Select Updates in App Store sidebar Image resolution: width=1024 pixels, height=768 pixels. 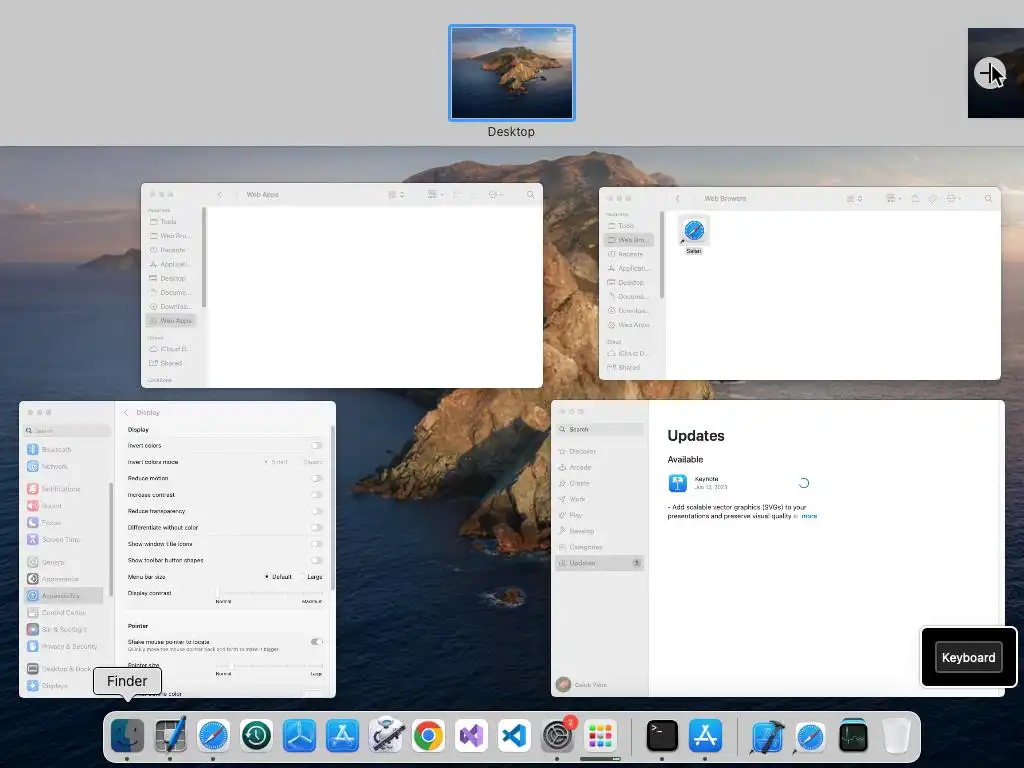[600, 563]
